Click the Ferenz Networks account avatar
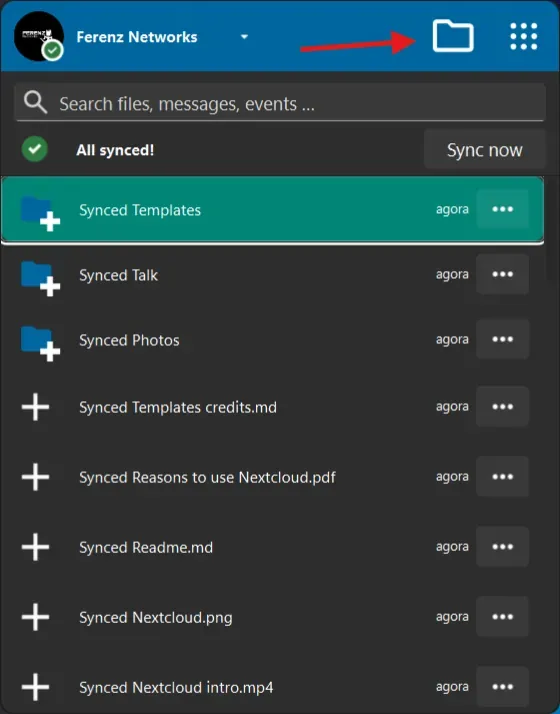560x714 pixels. click(x=39, y=36)
